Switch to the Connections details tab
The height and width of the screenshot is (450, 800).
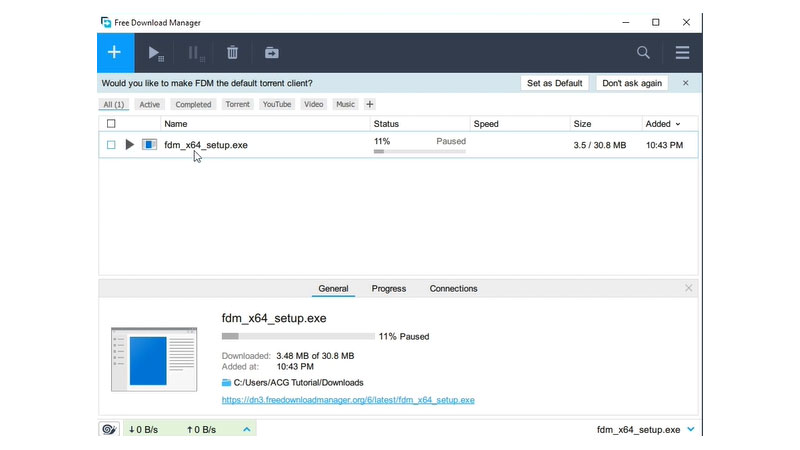454,289
